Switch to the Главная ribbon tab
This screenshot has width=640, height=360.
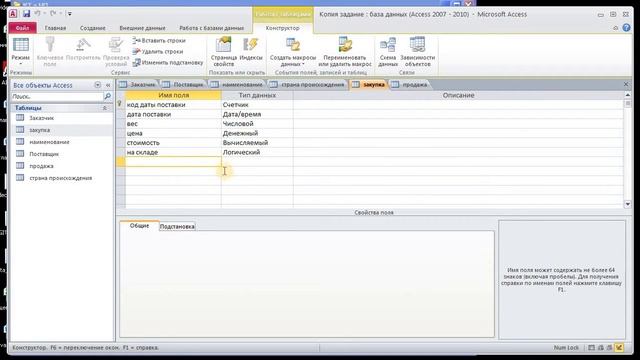tap(55, 28)
